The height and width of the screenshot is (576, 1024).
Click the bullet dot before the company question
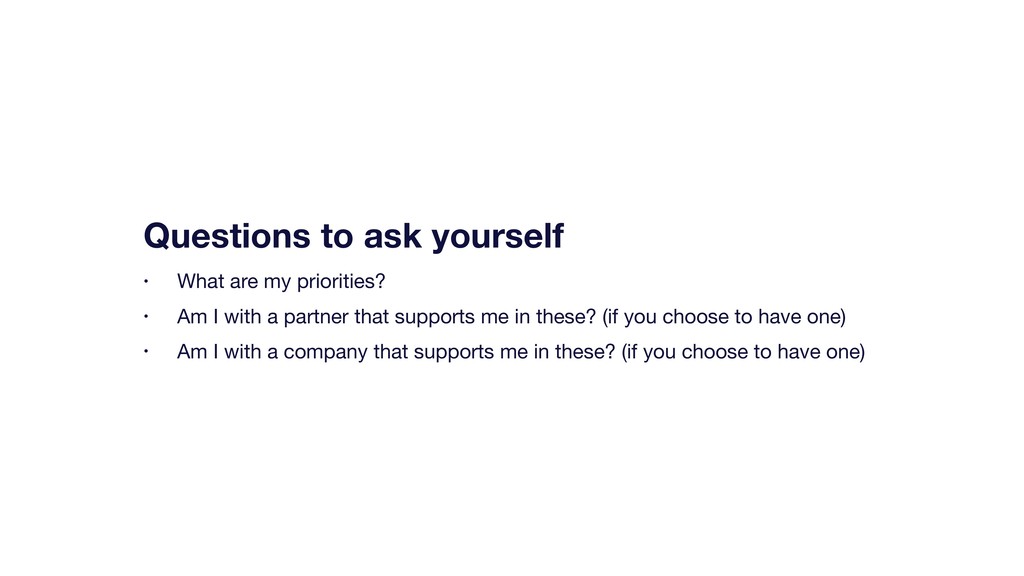(x=146, y=351)
